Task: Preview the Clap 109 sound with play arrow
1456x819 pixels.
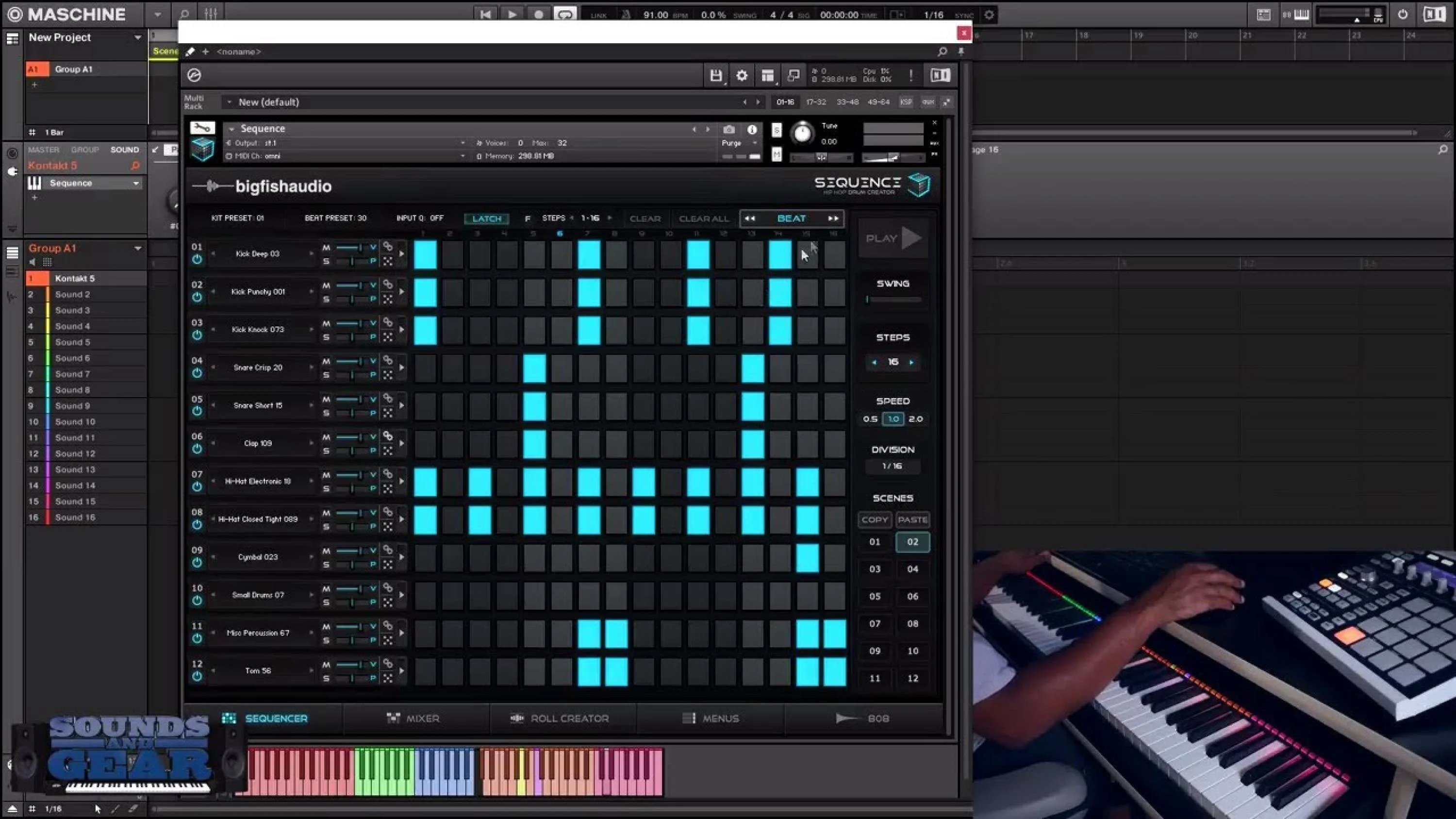Action: [x=402, y=444]
